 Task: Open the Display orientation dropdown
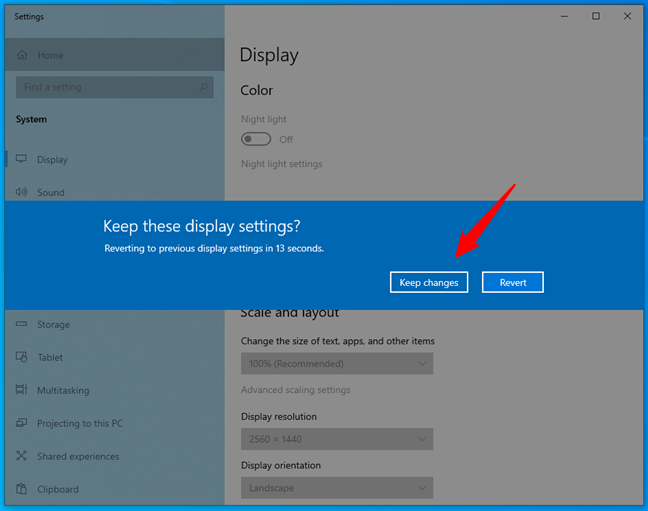[x=337, y=488]
